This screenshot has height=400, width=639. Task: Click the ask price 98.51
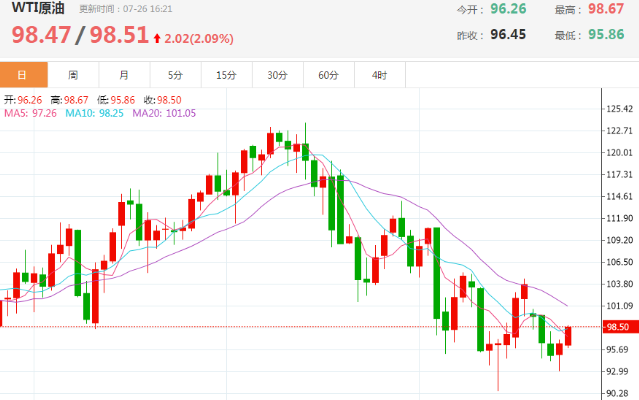(x=119, y=35)
